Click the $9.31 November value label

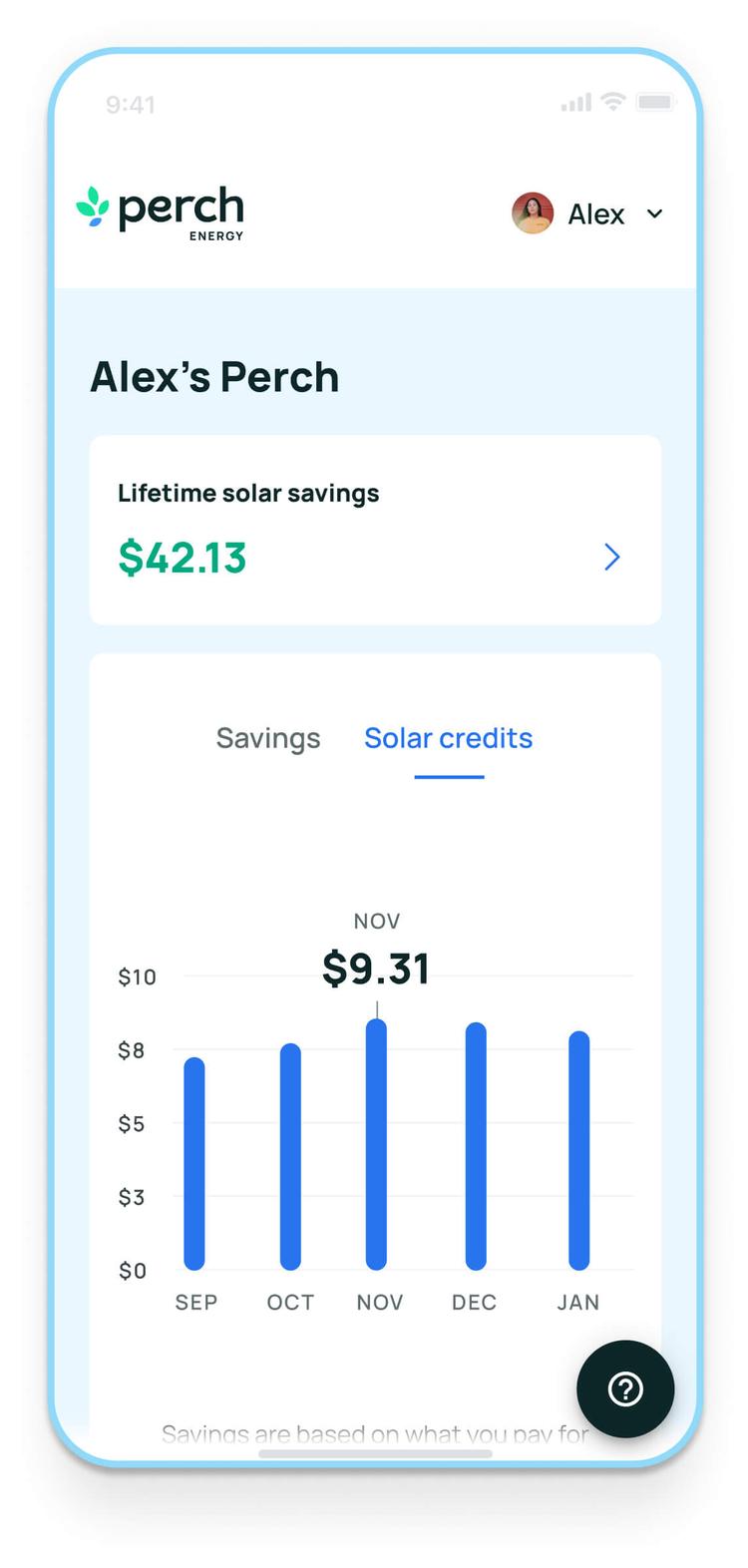[376, 969]
